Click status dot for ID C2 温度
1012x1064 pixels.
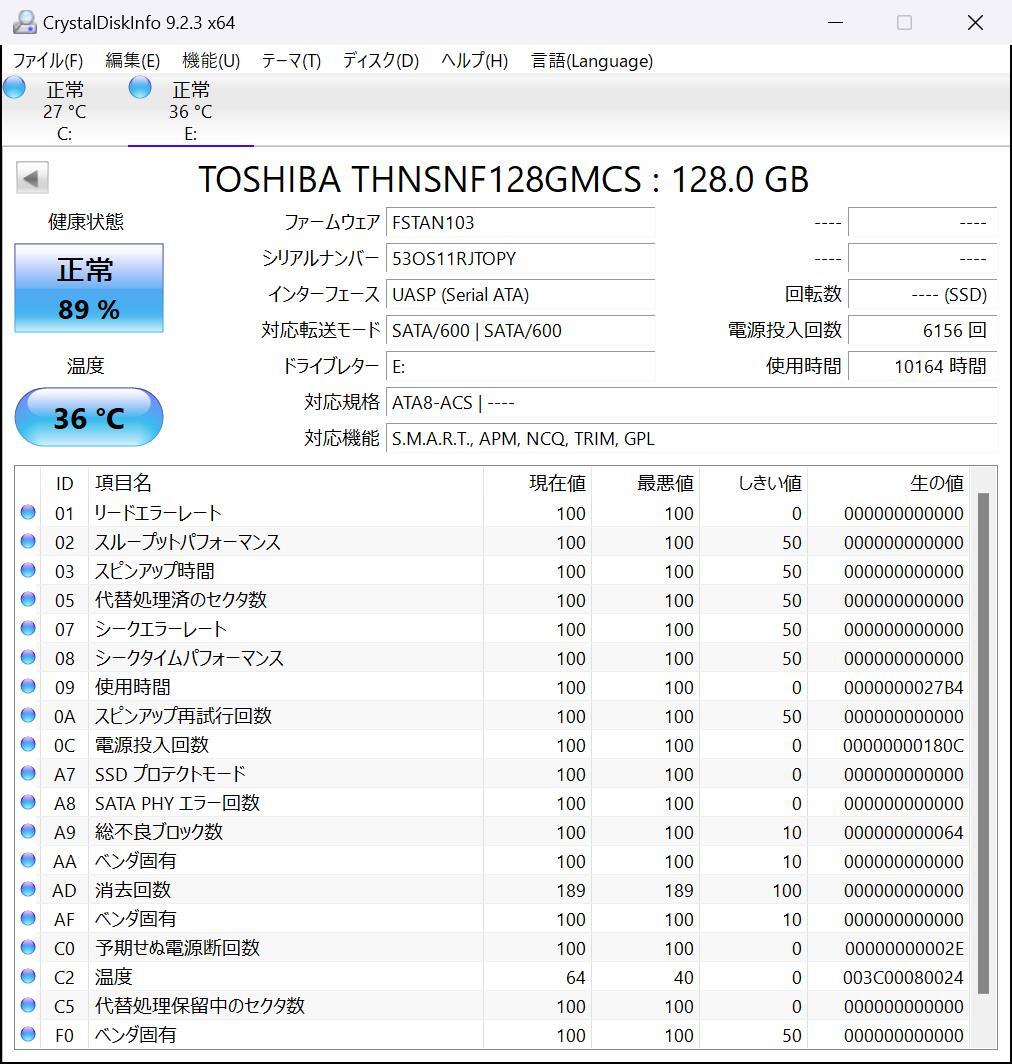28,976
